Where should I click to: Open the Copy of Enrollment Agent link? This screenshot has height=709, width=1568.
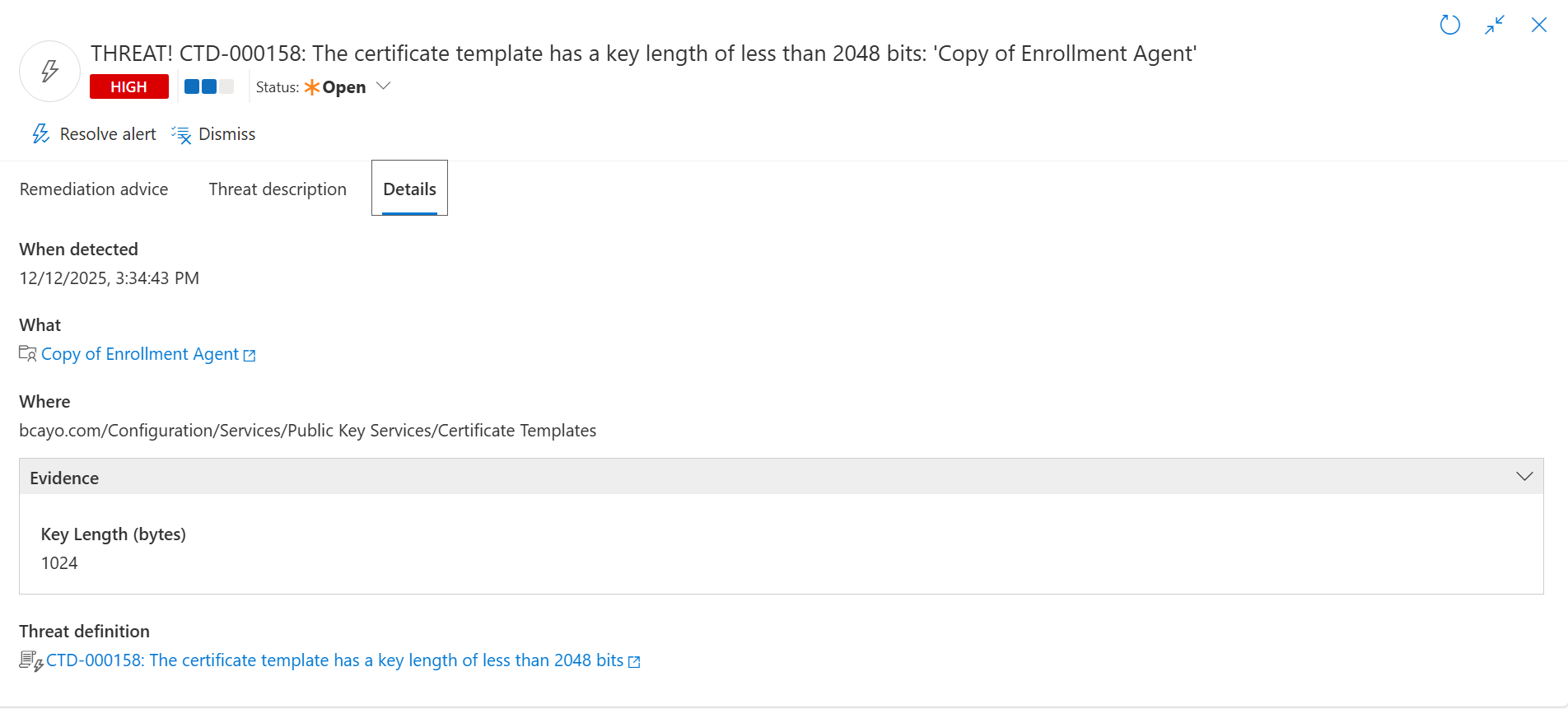(x=140, y=354)
